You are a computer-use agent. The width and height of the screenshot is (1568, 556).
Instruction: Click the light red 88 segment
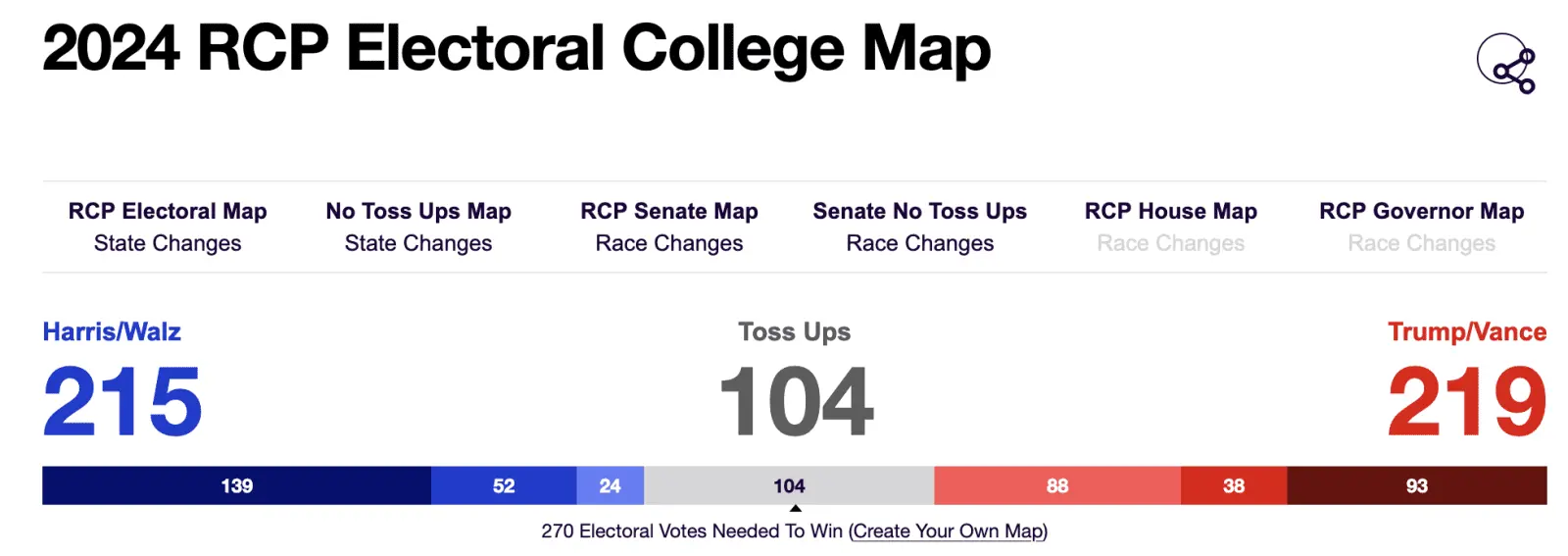pyautogui.click(x=1056, y=485)
